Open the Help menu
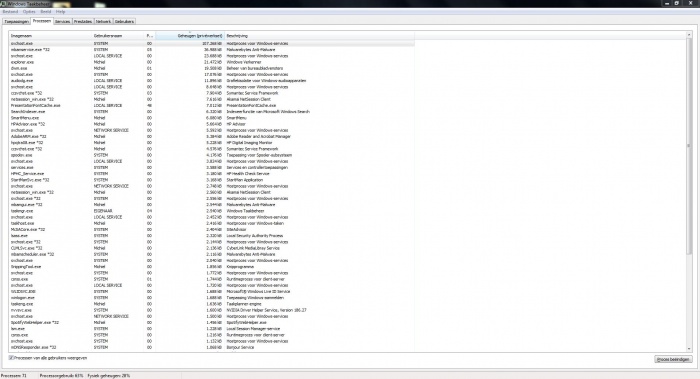The width and height of the screenshot is (700, 379). [x=61, y=12]
